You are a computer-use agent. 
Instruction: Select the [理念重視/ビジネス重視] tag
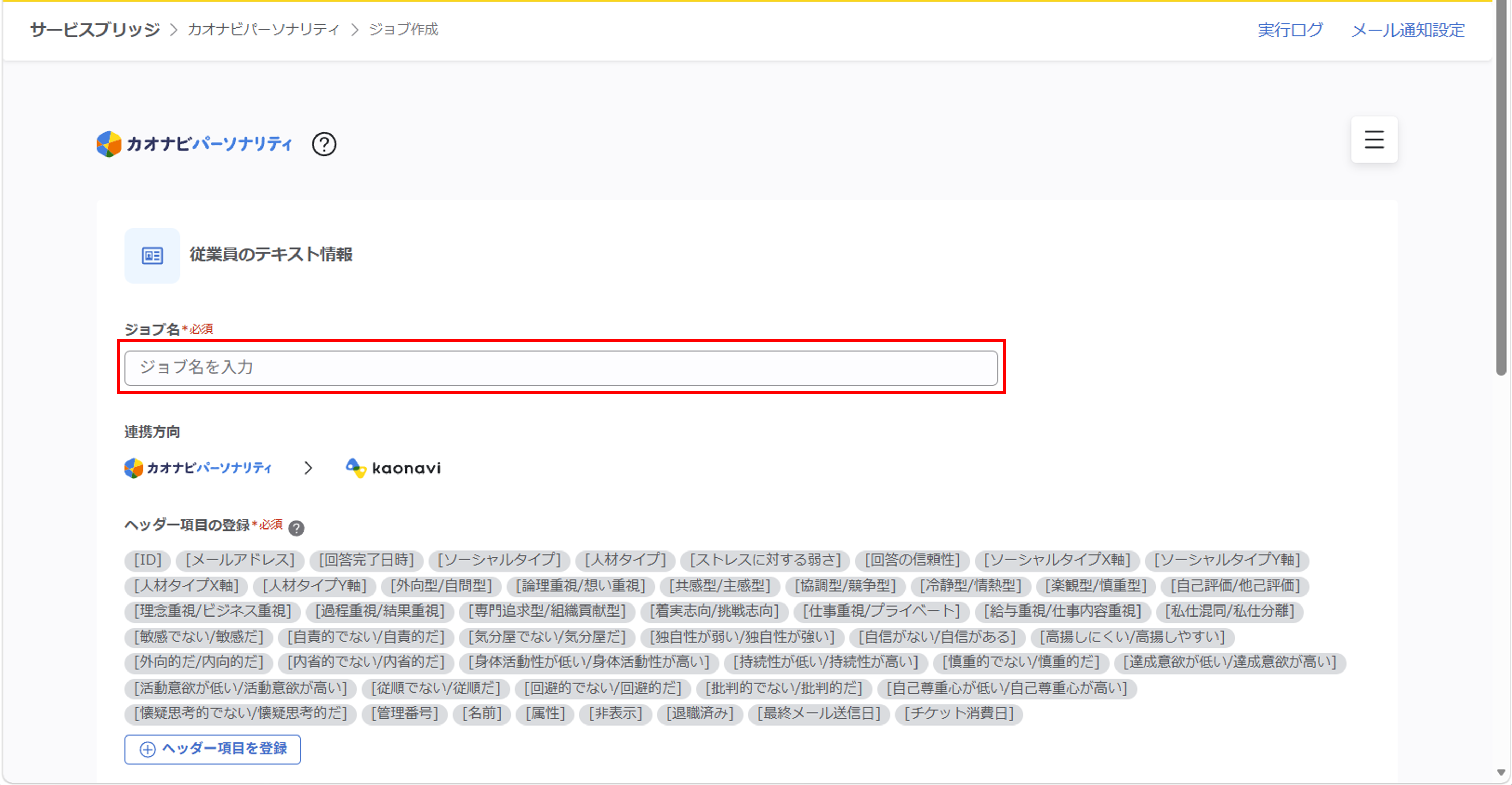click(x=212, y=611)
